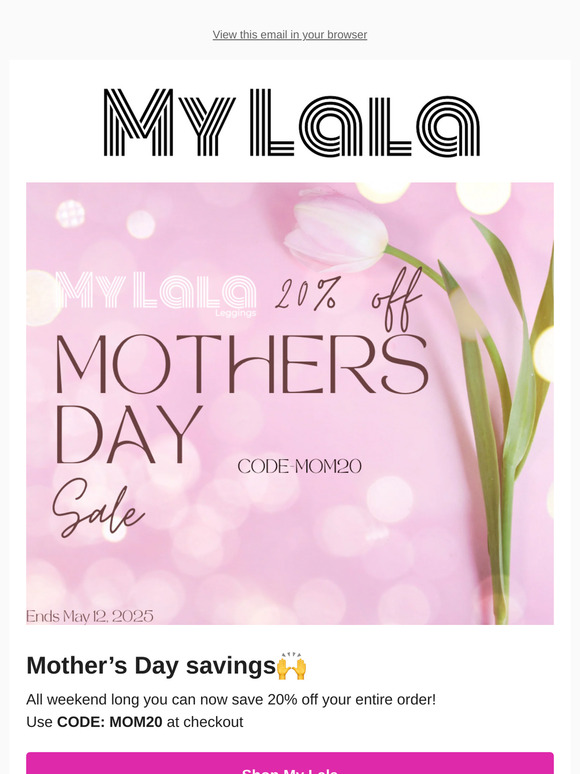Open "View this email in your browser" link
Screen dimensions: 580x774
pyautogui.click(x=290, y=35)
